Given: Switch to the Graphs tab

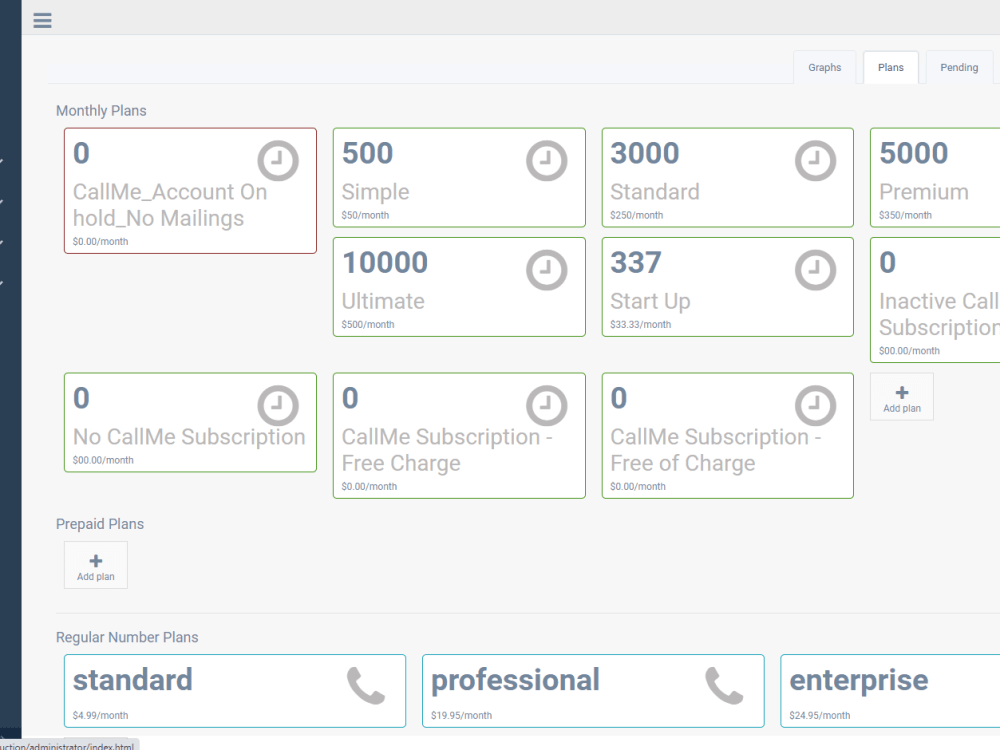Looking at the screenshot, I should click(824, 67).
